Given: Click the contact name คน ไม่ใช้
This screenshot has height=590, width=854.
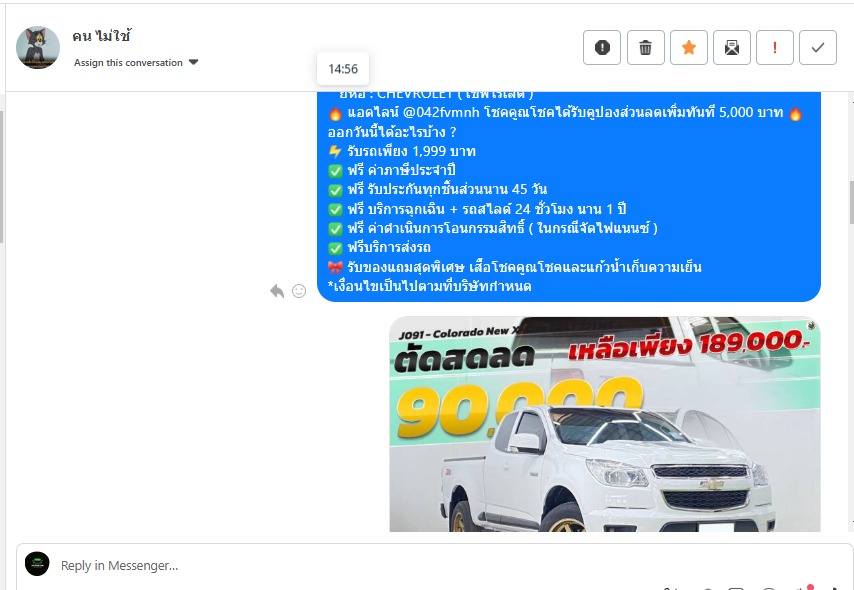Looking at the screenshot, I should click(102, 37).
